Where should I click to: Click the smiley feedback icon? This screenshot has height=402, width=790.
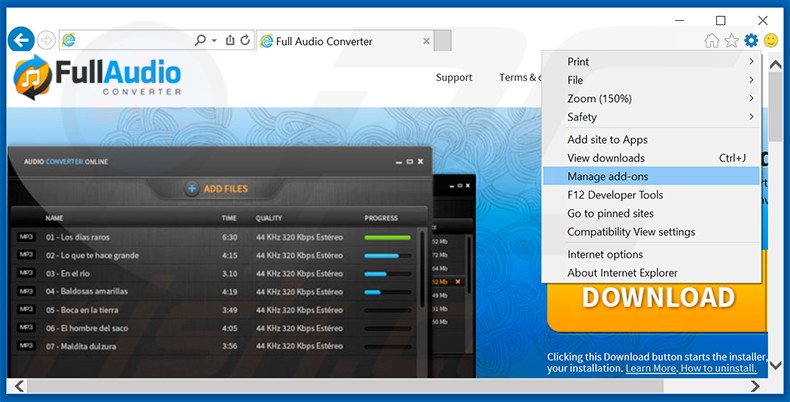771,40
